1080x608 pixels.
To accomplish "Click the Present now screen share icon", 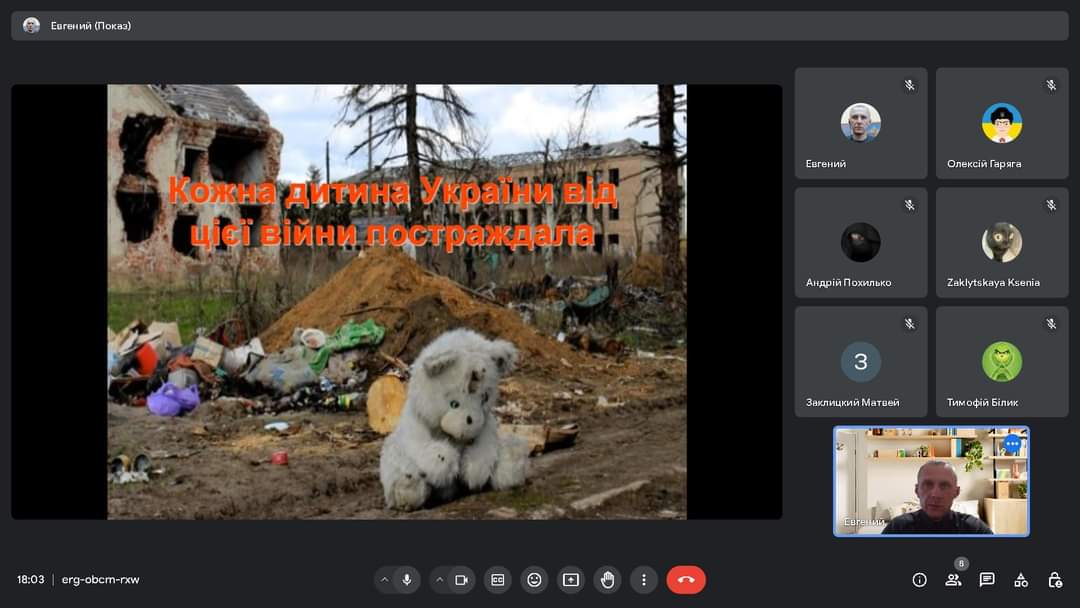I will 570,580.
